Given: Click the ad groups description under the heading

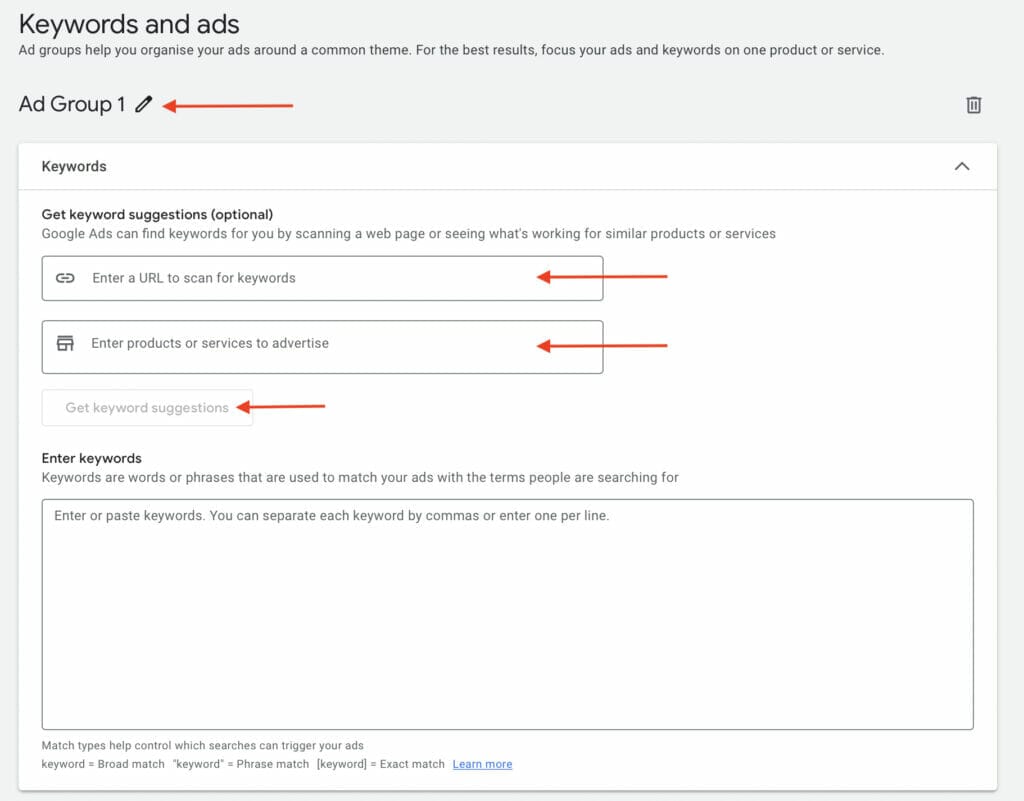Looking at the screenshot, I should point(450,50).
